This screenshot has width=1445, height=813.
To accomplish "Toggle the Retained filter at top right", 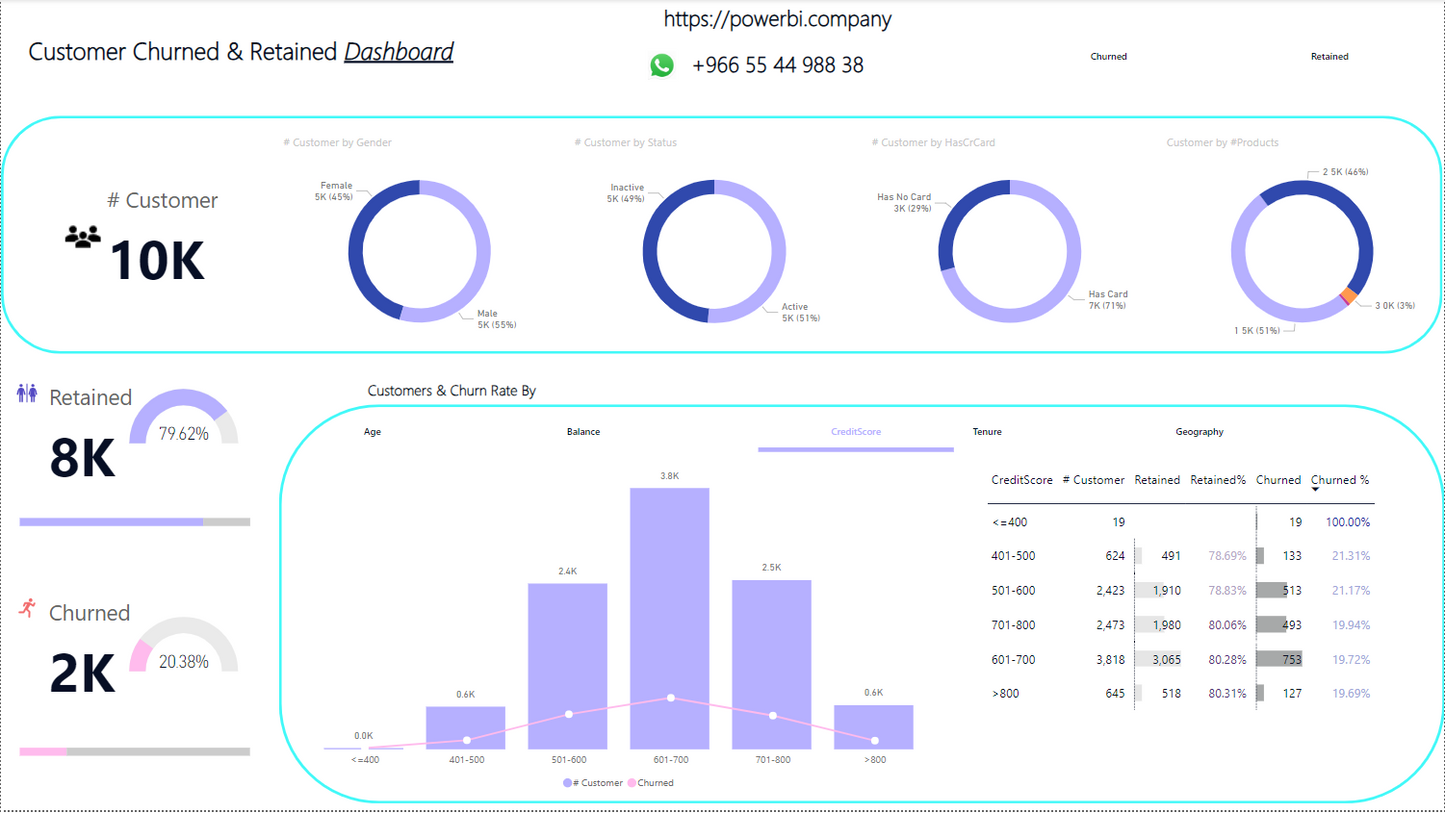I will pos(1329,57).
